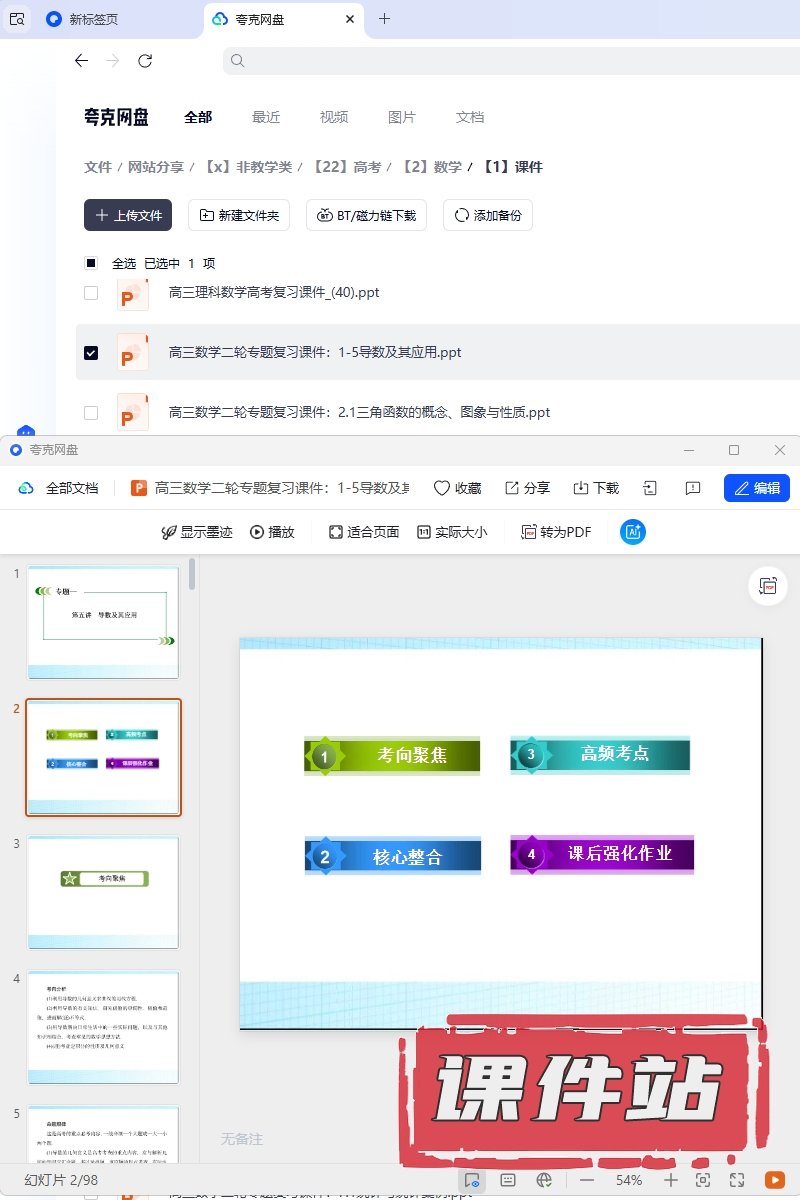Viewport: 800px width, 1200px height.
Task: Click the fullscreen icon in status bar
Action: pos(737,1180)
